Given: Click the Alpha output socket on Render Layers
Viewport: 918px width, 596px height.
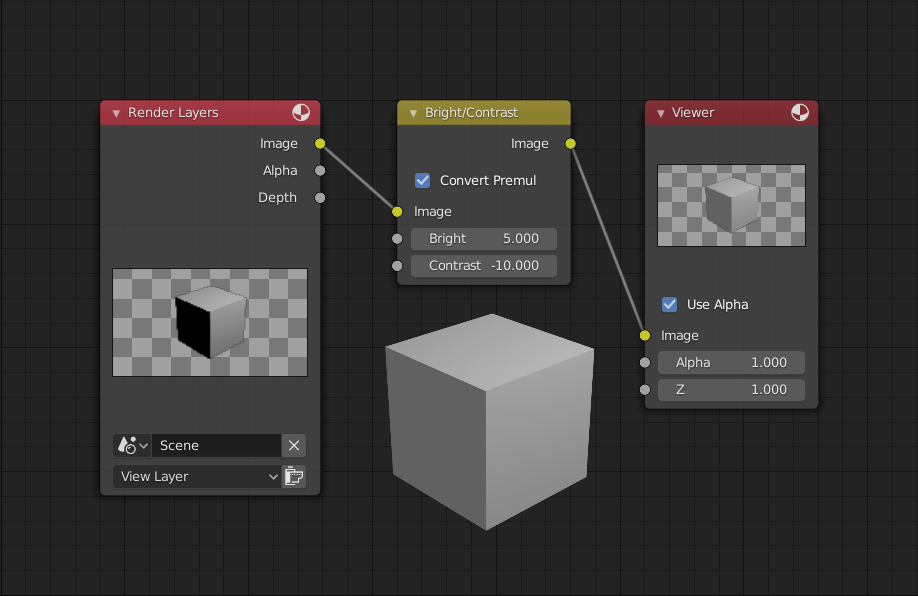Looking at the screenshot, I should tap(319, 170).
